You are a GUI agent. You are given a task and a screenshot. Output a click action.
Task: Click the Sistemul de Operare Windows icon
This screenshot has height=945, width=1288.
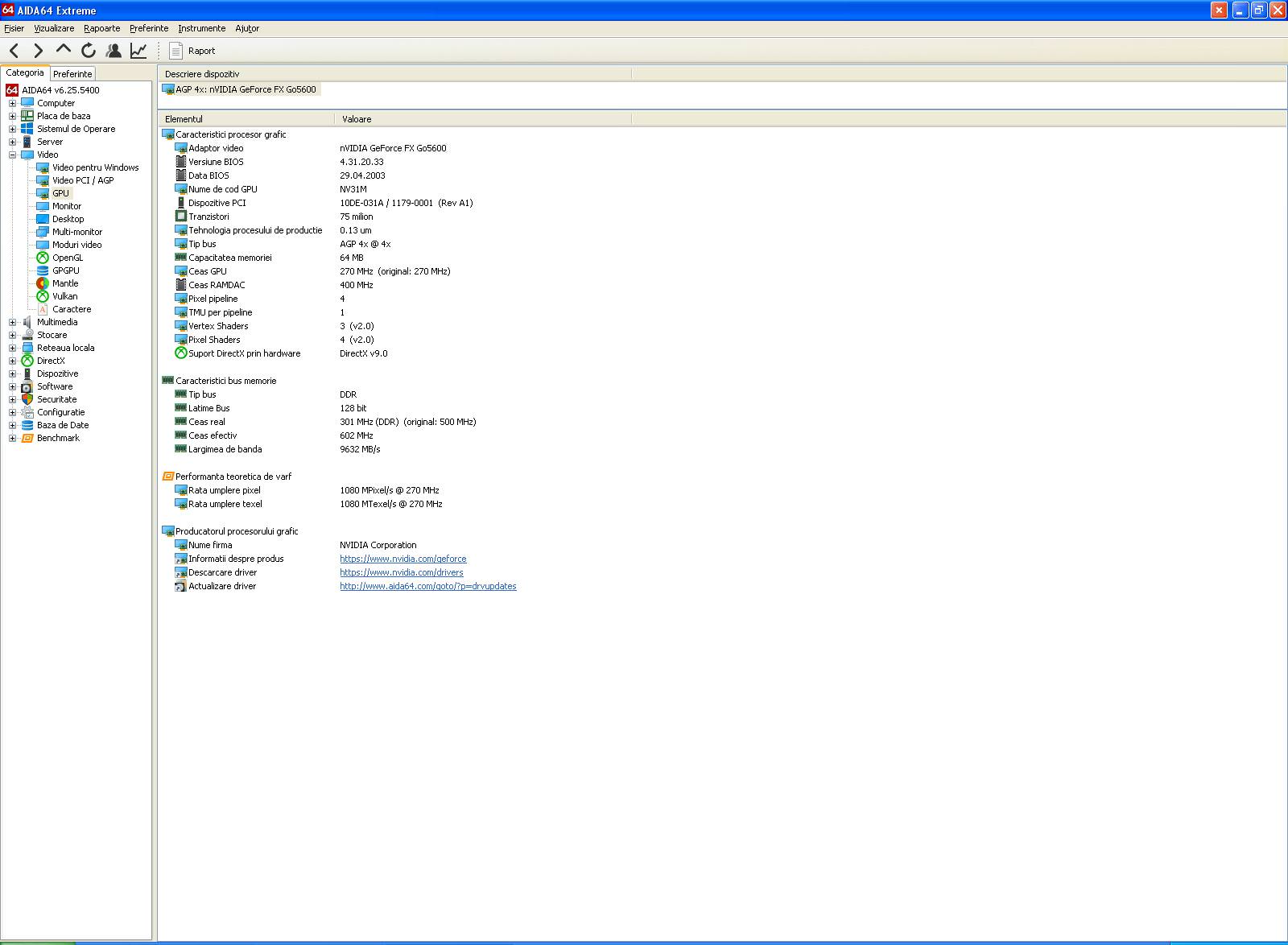27,129
